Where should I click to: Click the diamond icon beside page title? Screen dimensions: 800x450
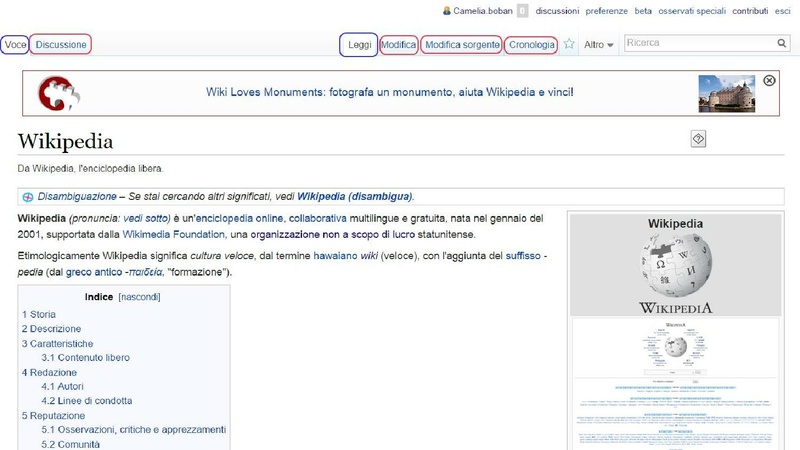[x=698, y=139]
